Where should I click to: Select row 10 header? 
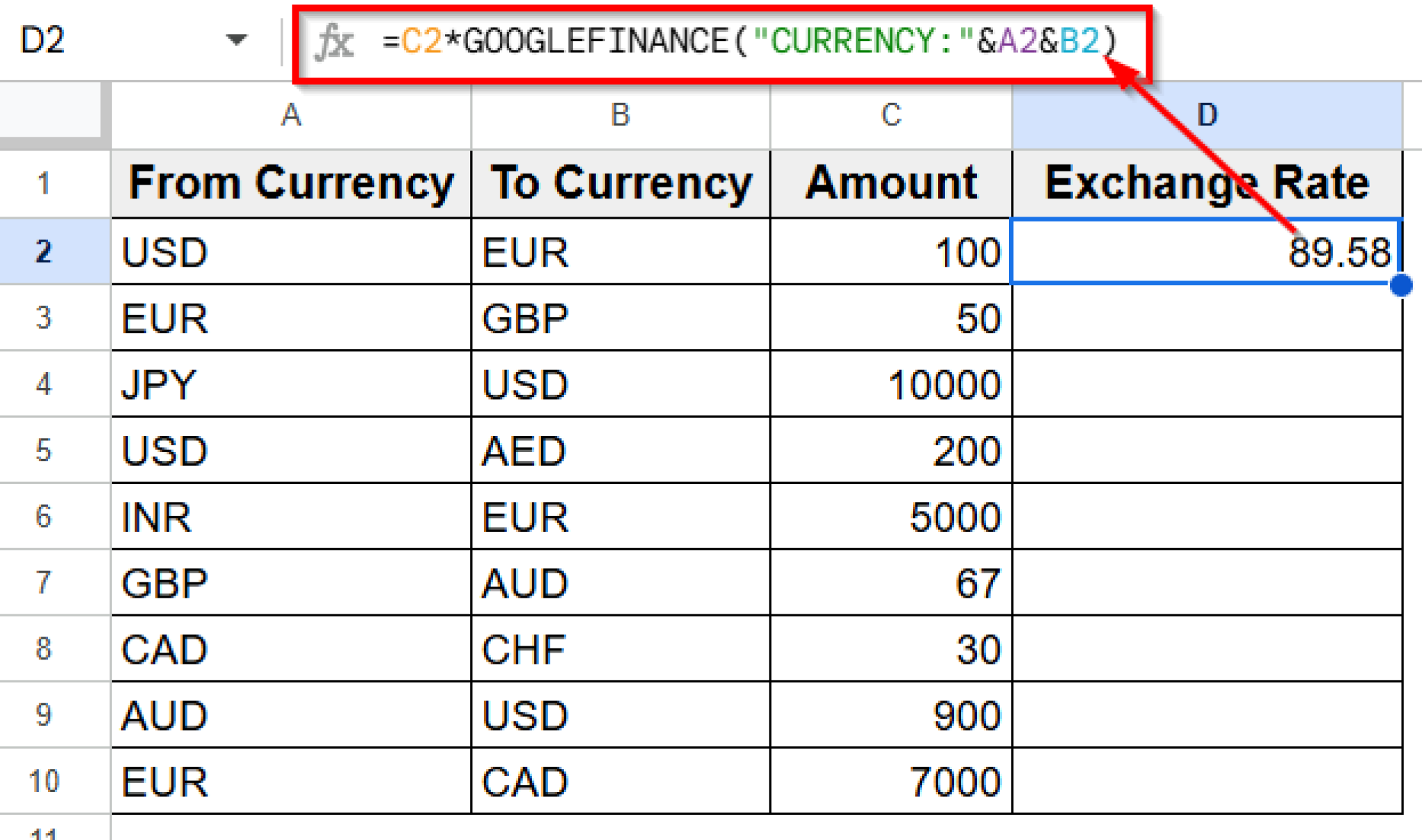click(x=44, y=781)
